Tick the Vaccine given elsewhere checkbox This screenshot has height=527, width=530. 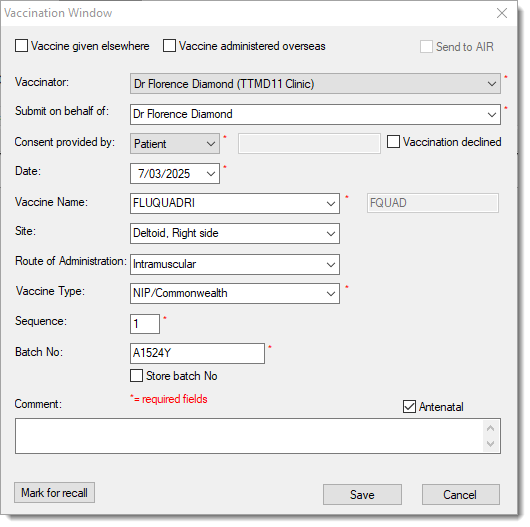point(21,46)
